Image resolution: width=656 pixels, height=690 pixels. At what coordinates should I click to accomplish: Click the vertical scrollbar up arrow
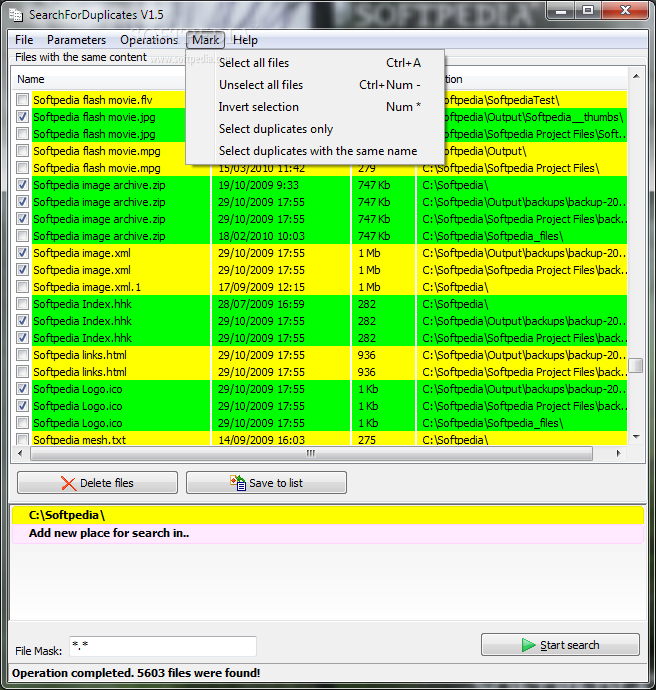636,76
